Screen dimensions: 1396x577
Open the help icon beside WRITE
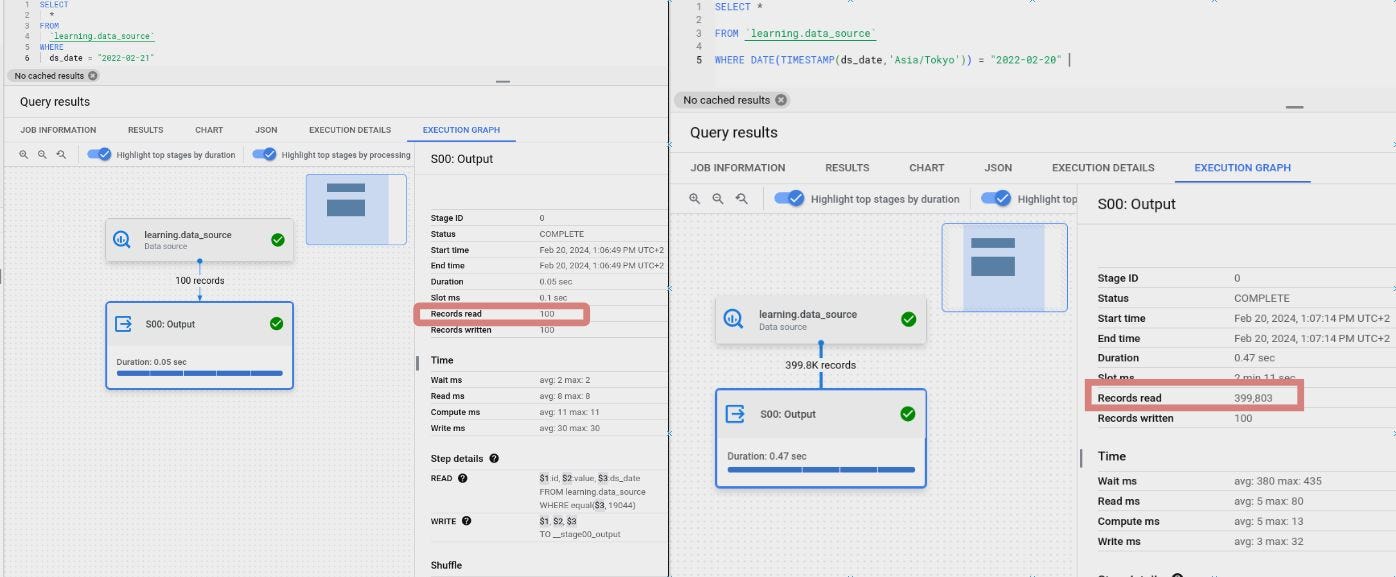point(467,521)
